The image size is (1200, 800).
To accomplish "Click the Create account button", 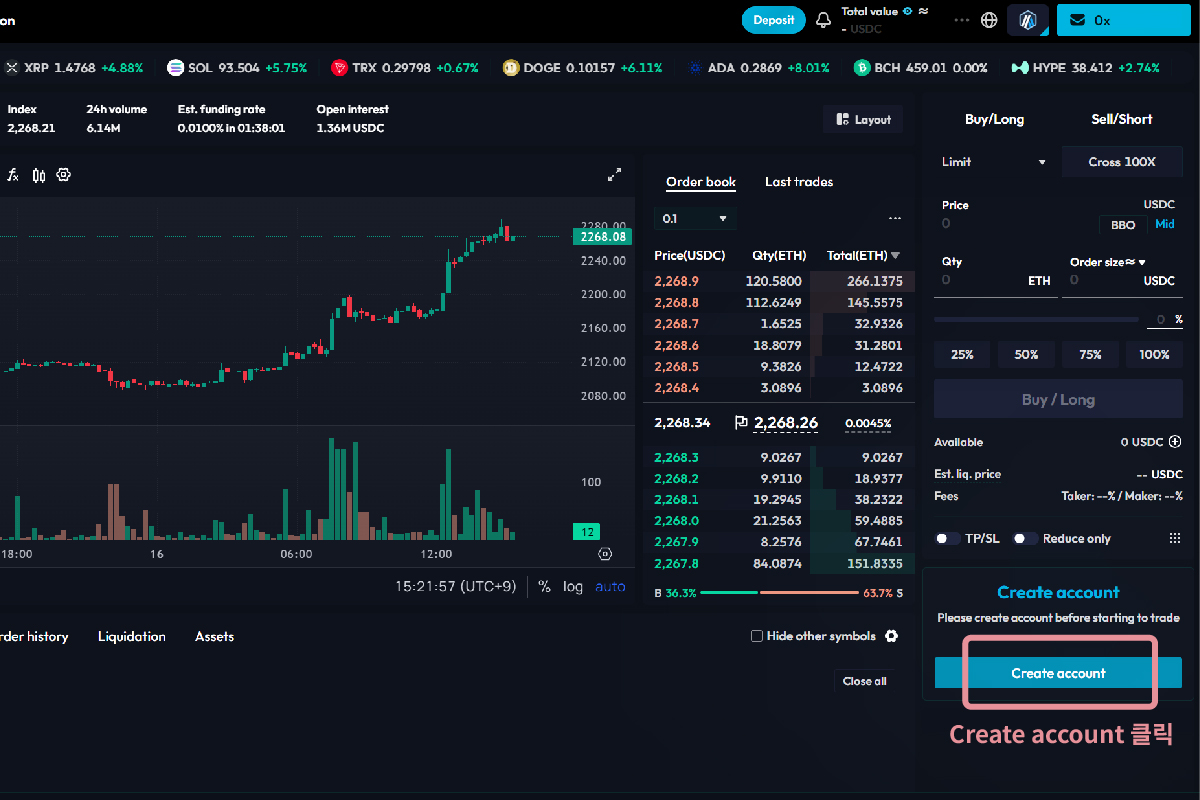I will (1058, 673).
